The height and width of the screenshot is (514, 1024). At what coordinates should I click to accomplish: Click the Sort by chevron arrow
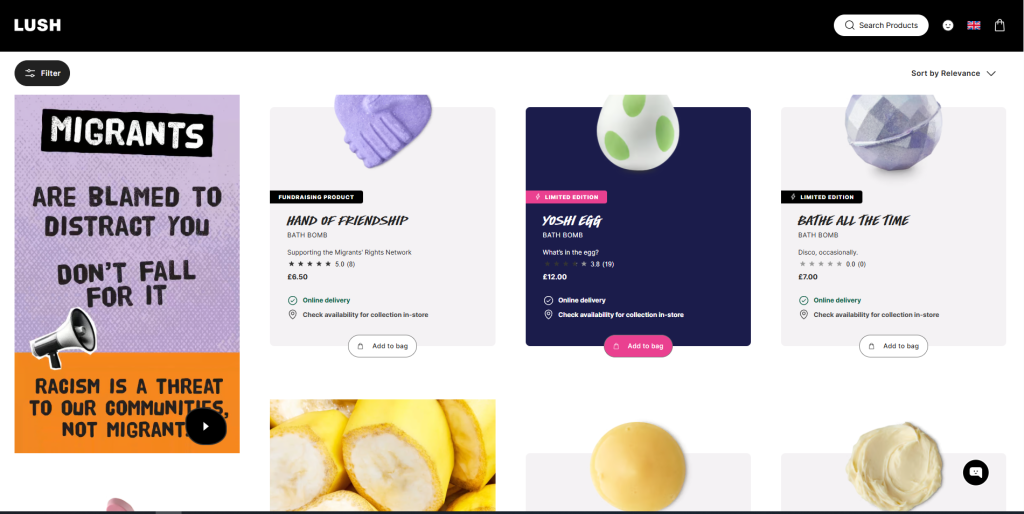tap(991, 73)
